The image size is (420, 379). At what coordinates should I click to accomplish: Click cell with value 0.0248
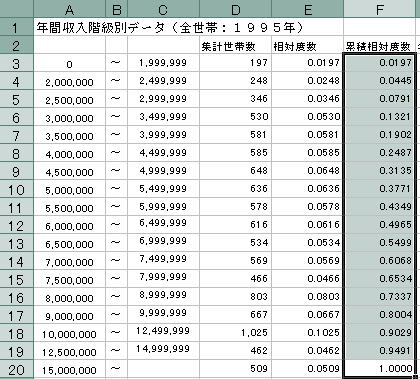pyautogui.click(x=307, y=81)
